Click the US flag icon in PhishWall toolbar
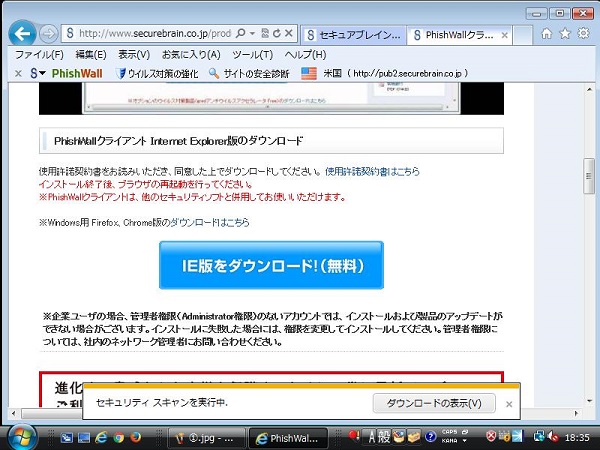The width and height of the screenshot is (600, 450). pos(309,73)
